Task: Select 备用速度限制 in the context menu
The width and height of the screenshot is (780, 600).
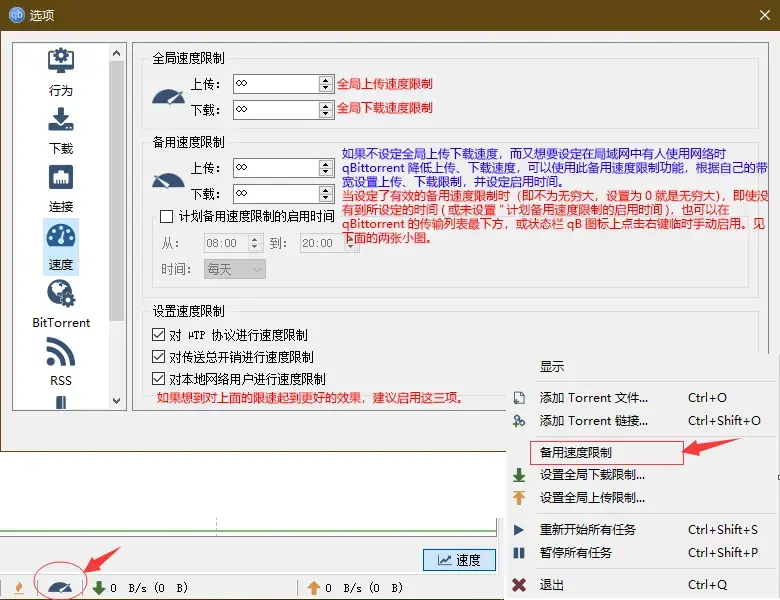Action: pos(606,453)
